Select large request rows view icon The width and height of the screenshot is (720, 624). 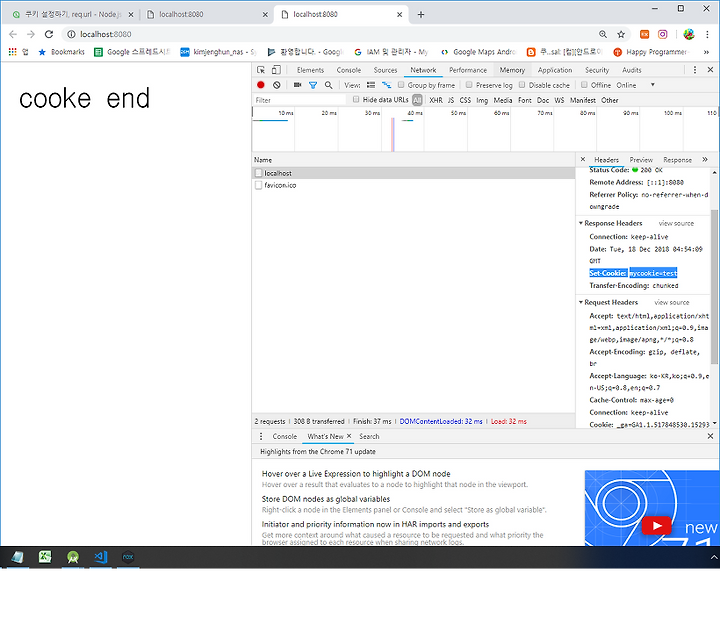click(371, 85)
